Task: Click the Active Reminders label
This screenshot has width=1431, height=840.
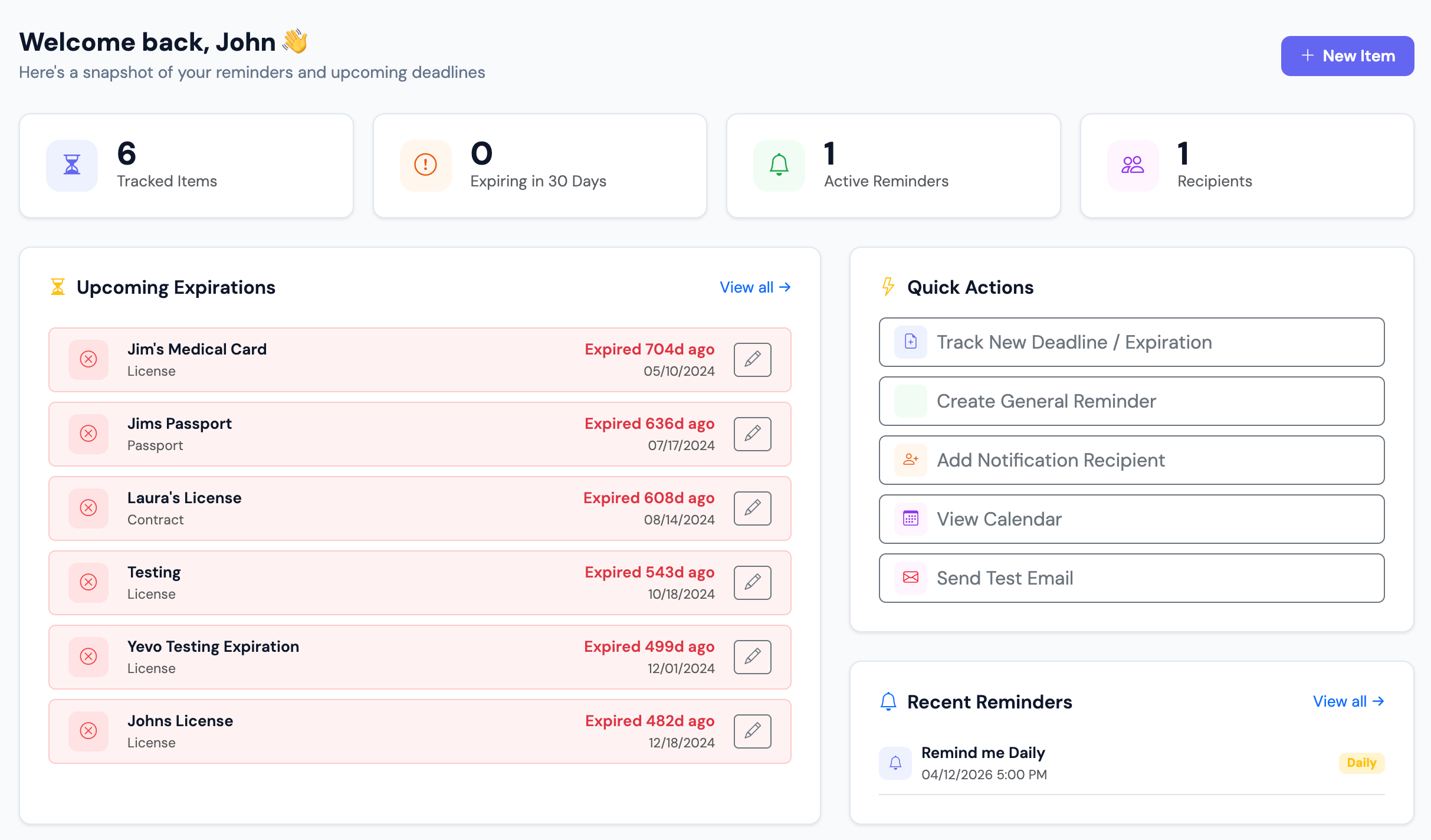Action: point(887,181)
